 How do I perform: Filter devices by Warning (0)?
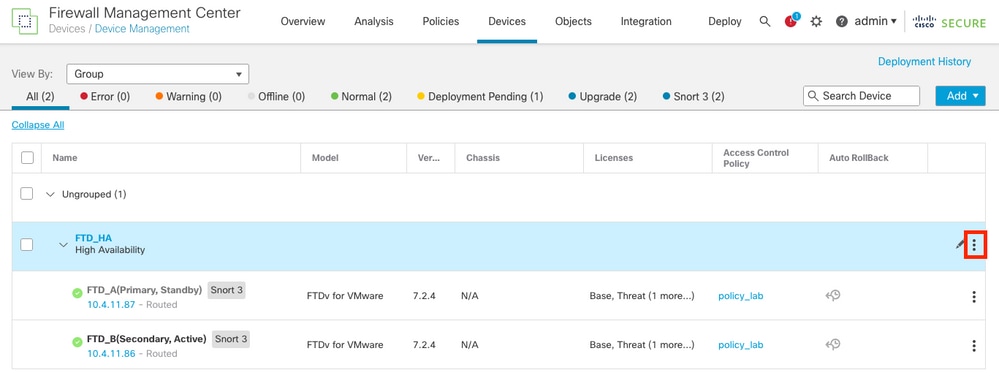coord(188,97)
